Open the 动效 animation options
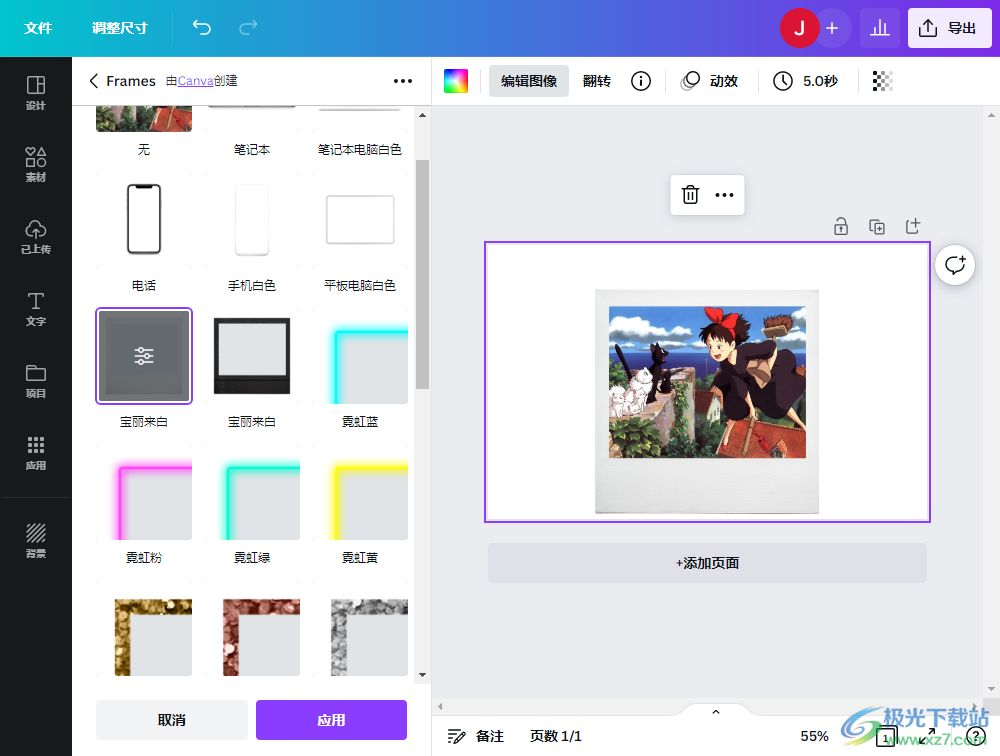 (709, 81)
